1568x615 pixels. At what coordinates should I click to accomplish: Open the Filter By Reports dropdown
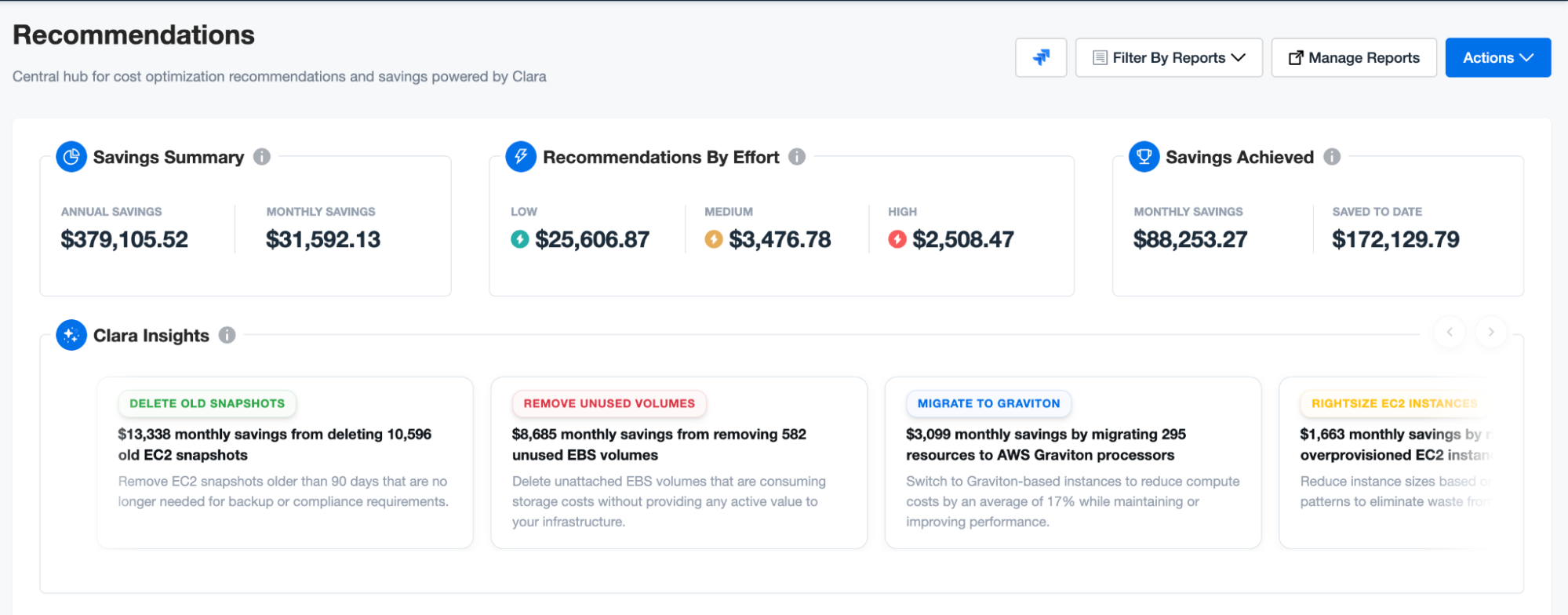click(1168, 57)
